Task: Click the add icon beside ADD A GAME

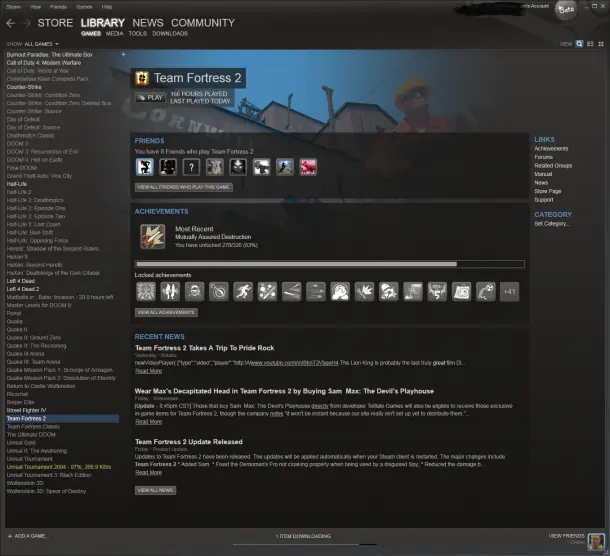Action: [x=10, y=536]
